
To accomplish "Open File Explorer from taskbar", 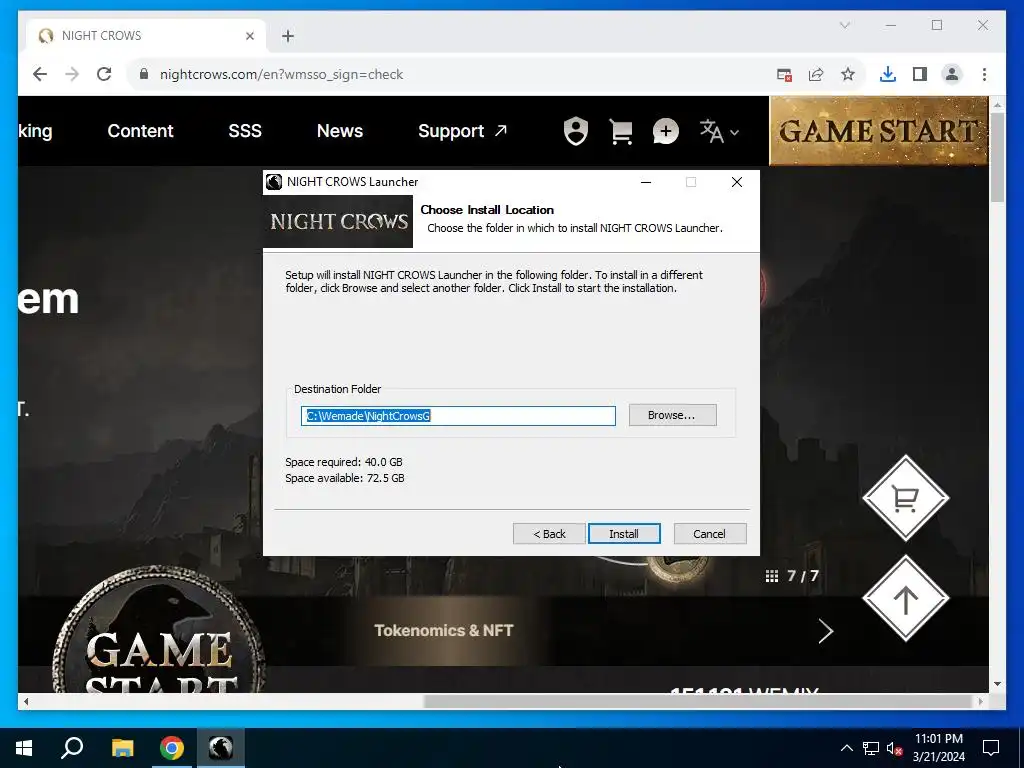I will pos(122,748).
